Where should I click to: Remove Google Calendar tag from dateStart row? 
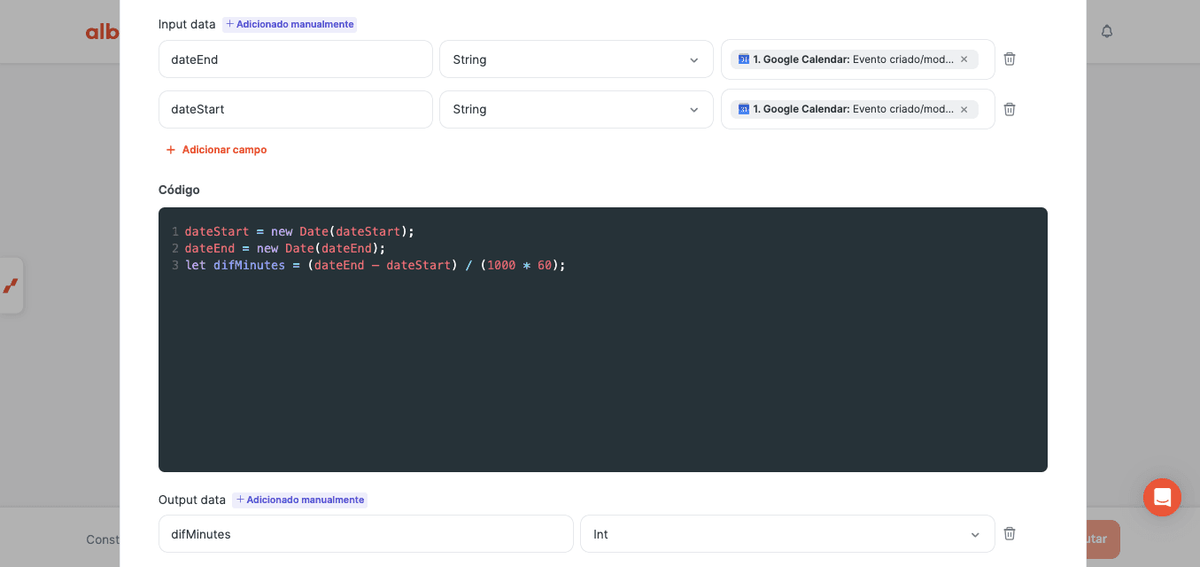(x=964, y=109)
